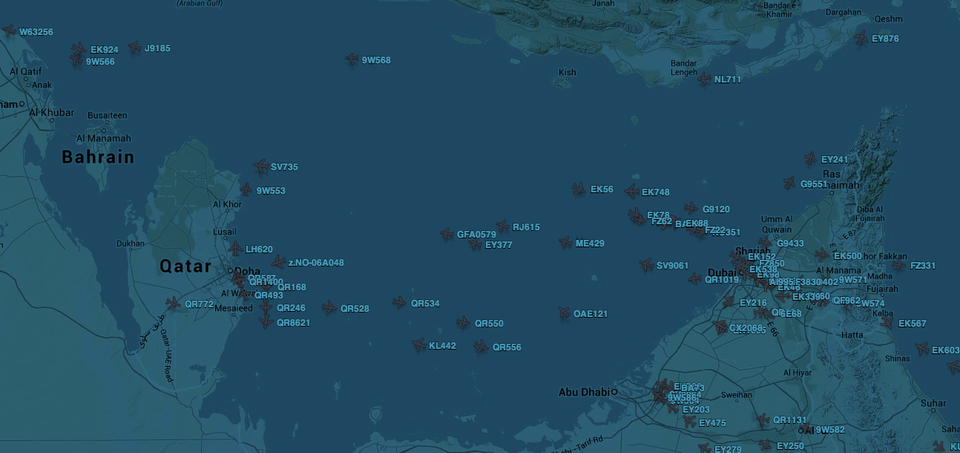Select the QR534 aircraft icon
Image resolution: width=960 pixels, height=453 pixels.
coord(400,303)
